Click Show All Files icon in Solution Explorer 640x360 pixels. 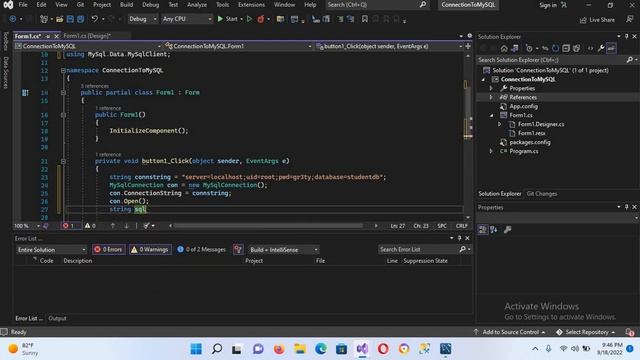pyautogui.click(x=576, y=49)
